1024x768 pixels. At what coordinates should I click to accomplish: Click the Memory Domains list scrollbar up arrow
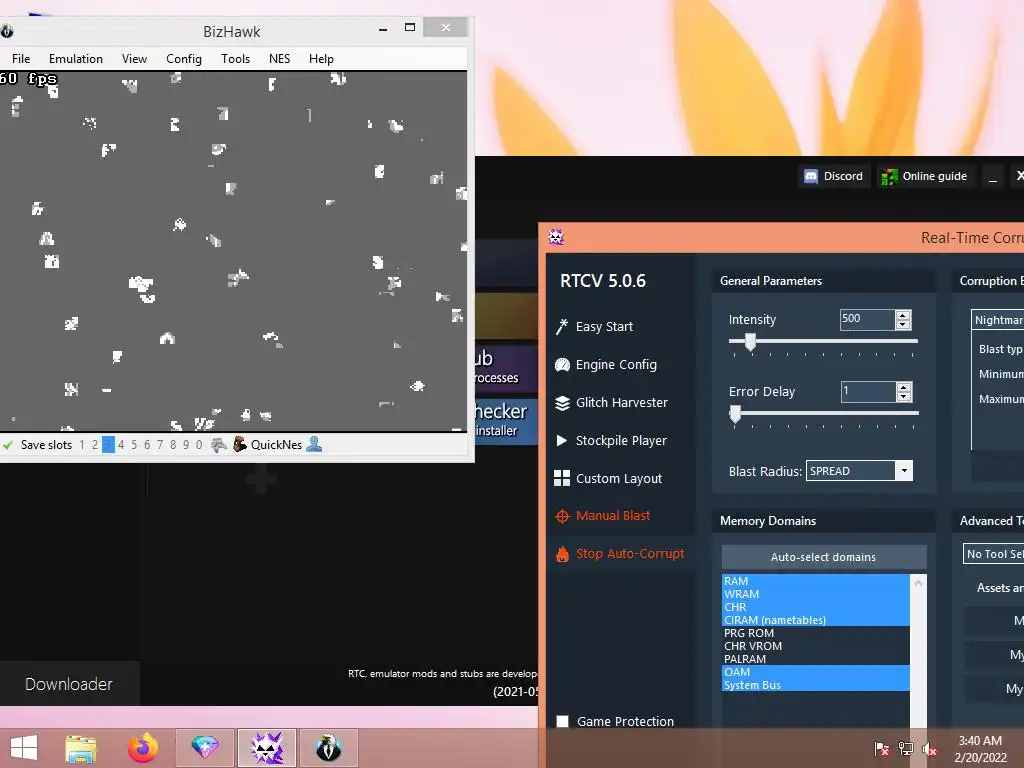(918, 583)
